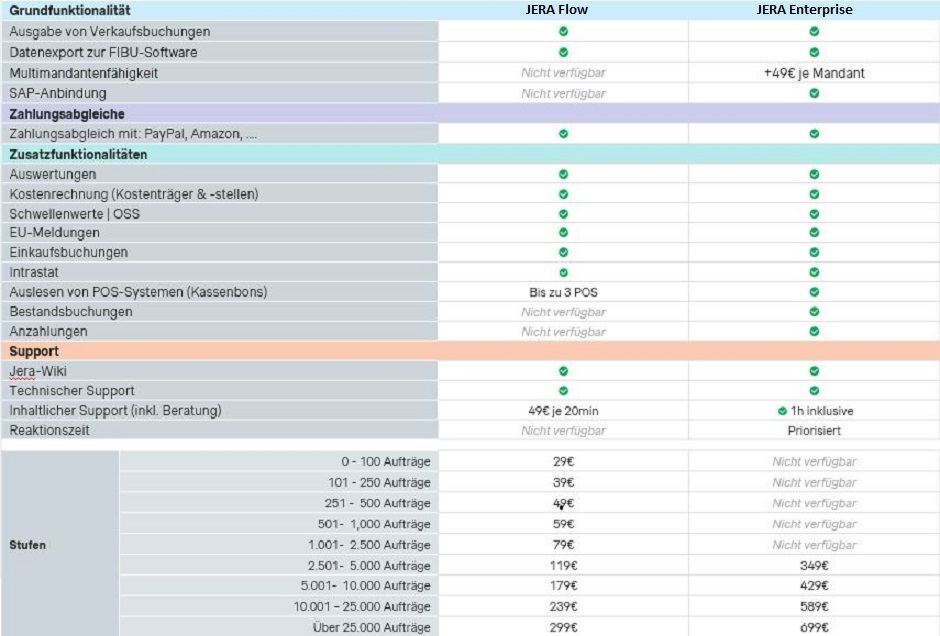This screenshot has width=940, height=636.
Task: Click the 699€ price for Über 25.000 Aufträge
Action: click(x=814, y=627)
